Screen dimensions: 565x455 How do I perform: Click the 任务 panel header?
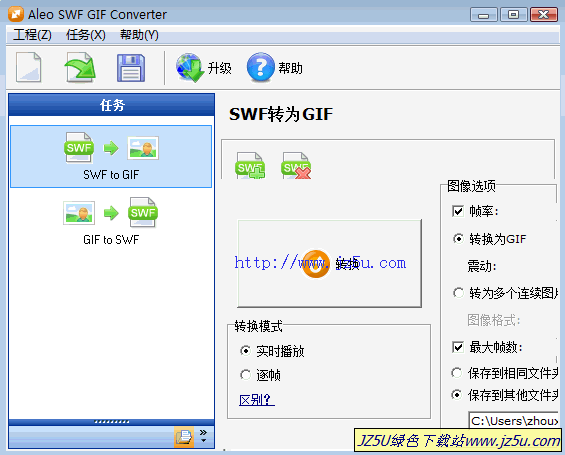(112, 105)
